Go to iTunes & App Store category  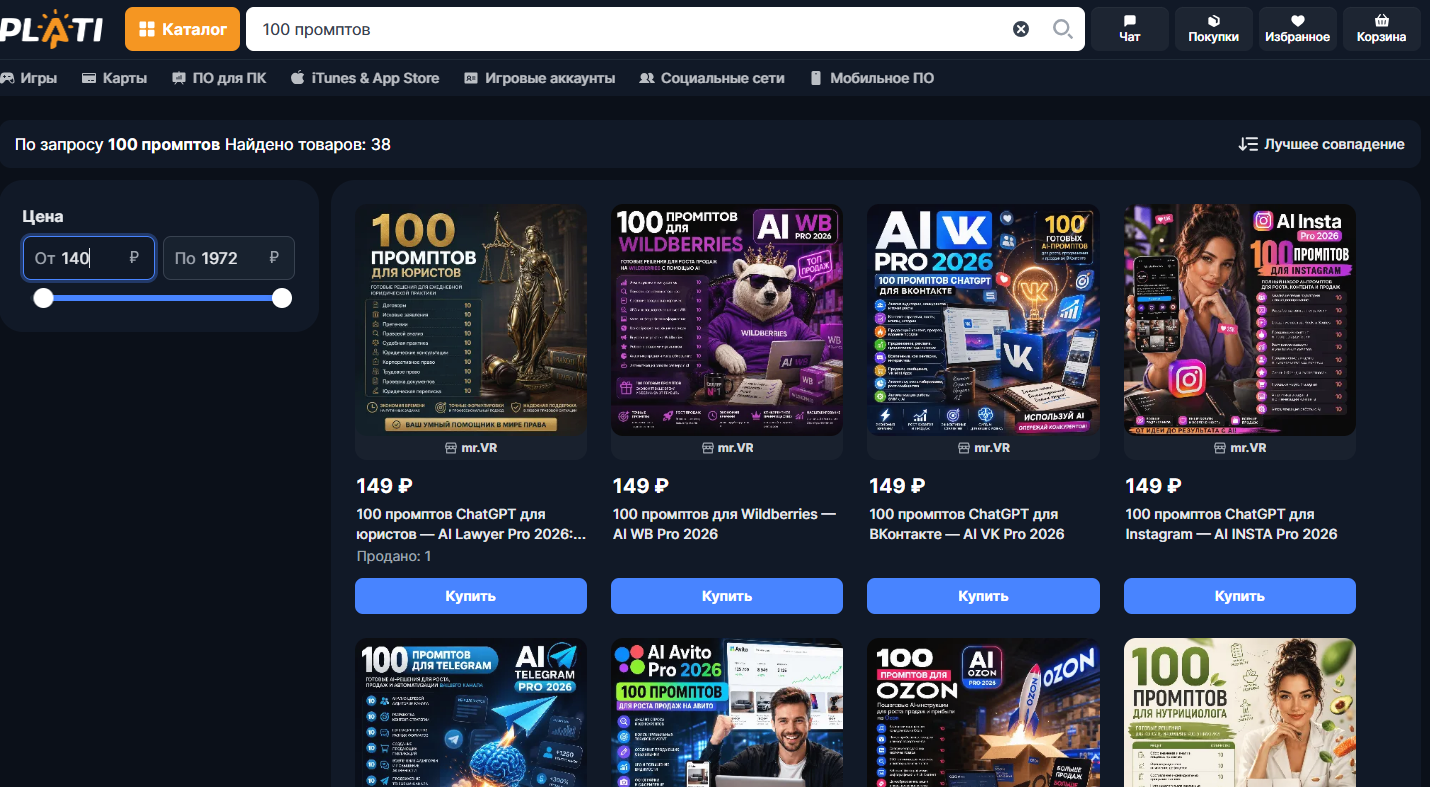[365, 78]
